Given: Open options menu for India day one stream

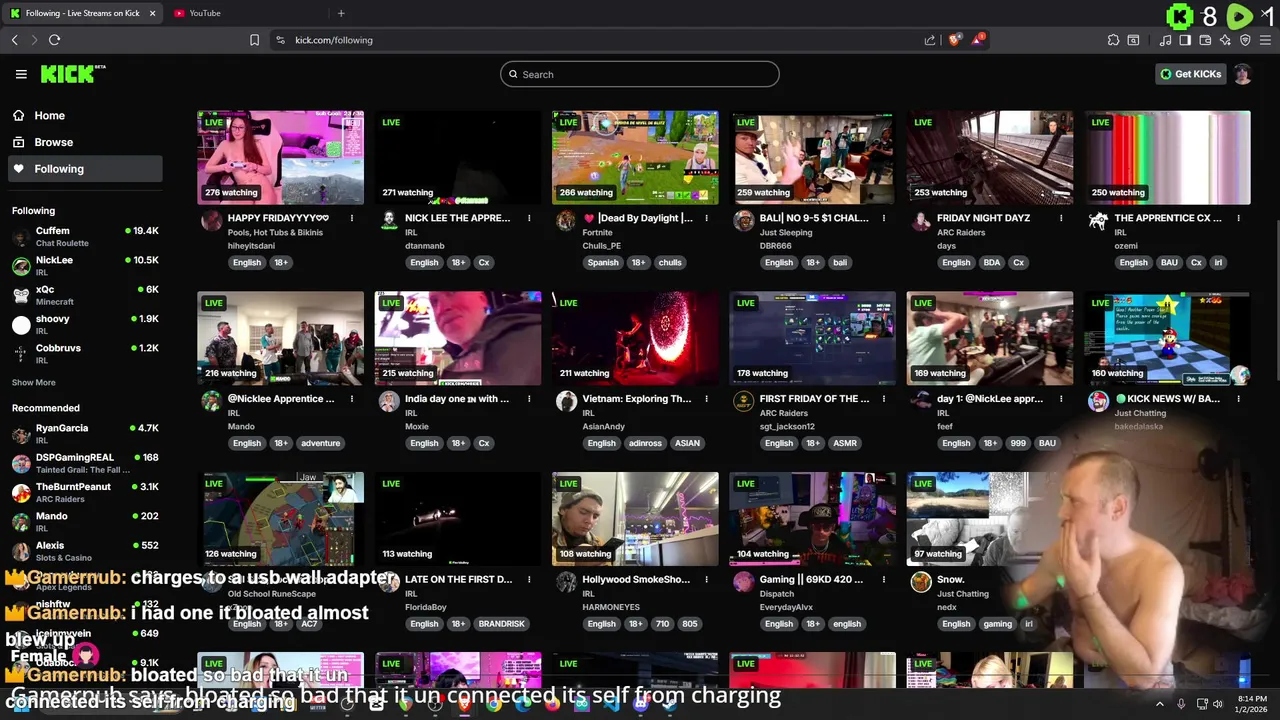Looking at the screenshot, I should pos(529,399).
